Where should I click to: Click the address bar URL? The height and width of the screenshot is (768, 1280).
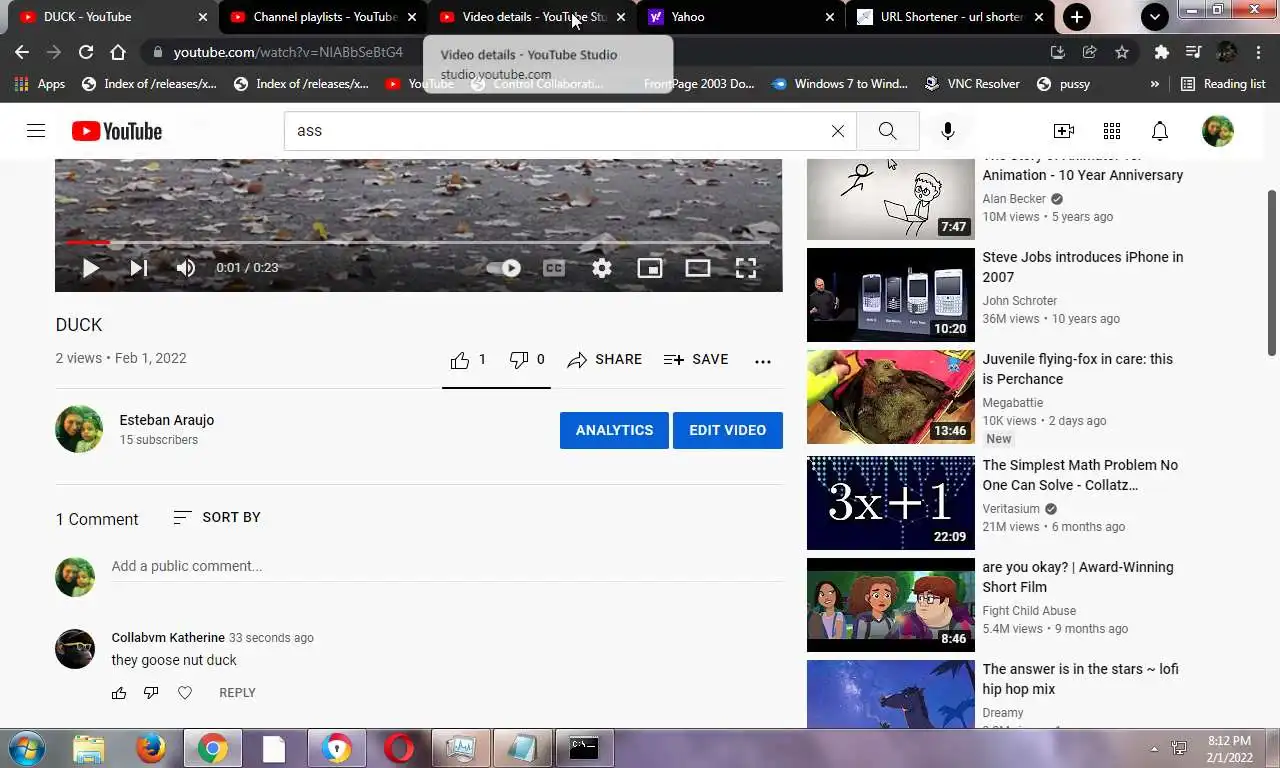[x=288, y=52]
